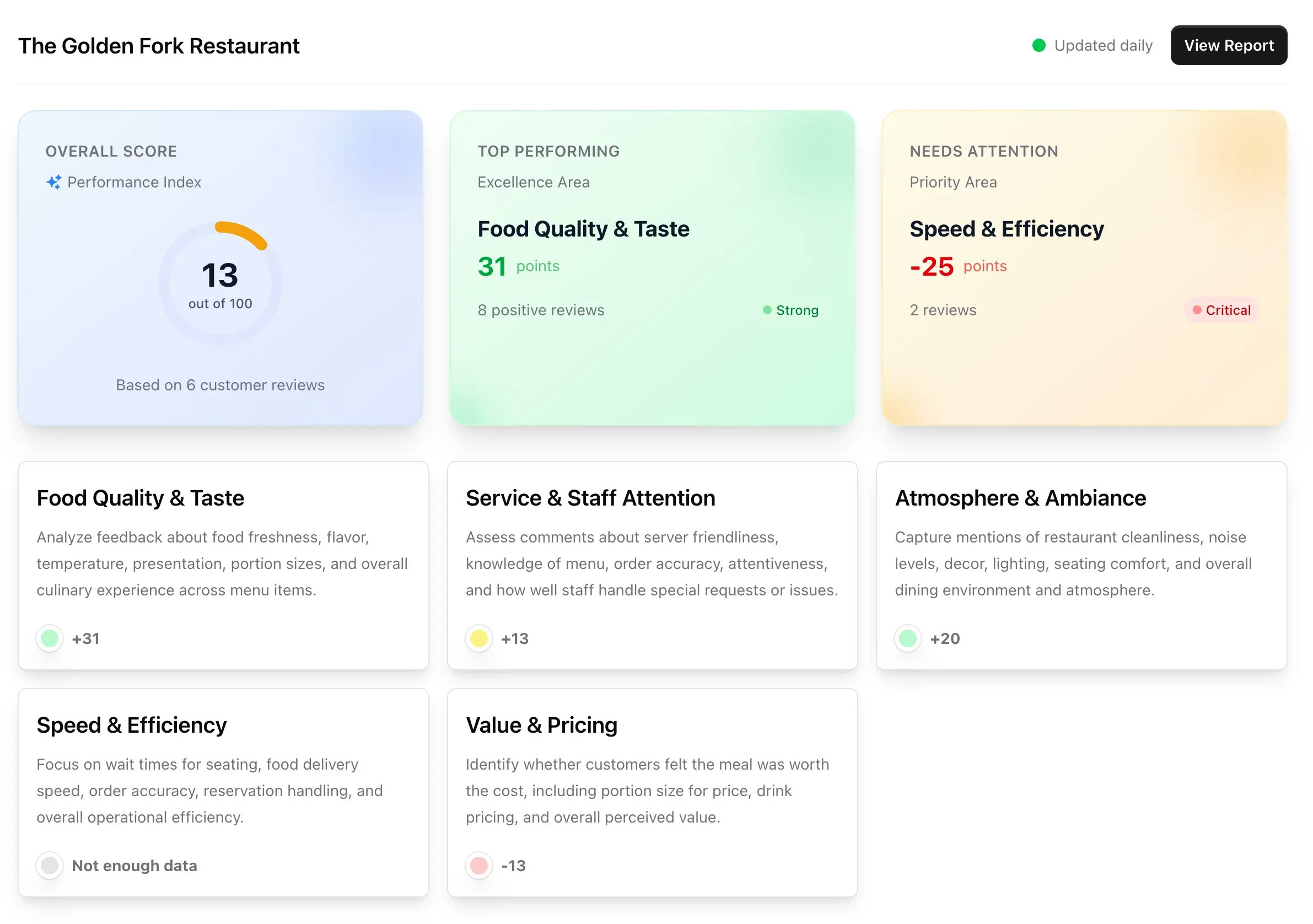Click the green dot beside Strong
This screenshot has height=924, width=1313.
(x=767, y=309)
